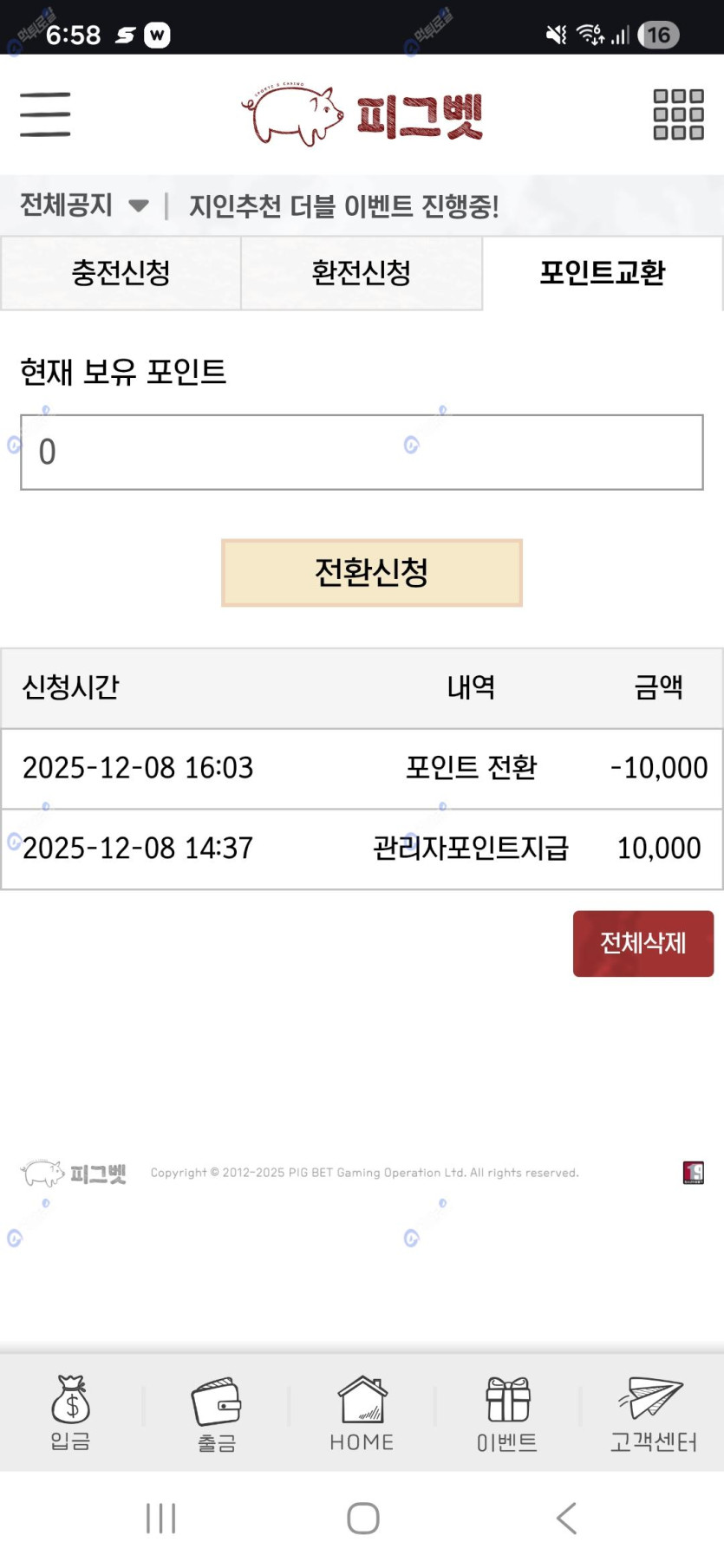Click the current points input field
Image resolution: width=724 pixels, height=1568 pixels.
click(x=362, y=452)
